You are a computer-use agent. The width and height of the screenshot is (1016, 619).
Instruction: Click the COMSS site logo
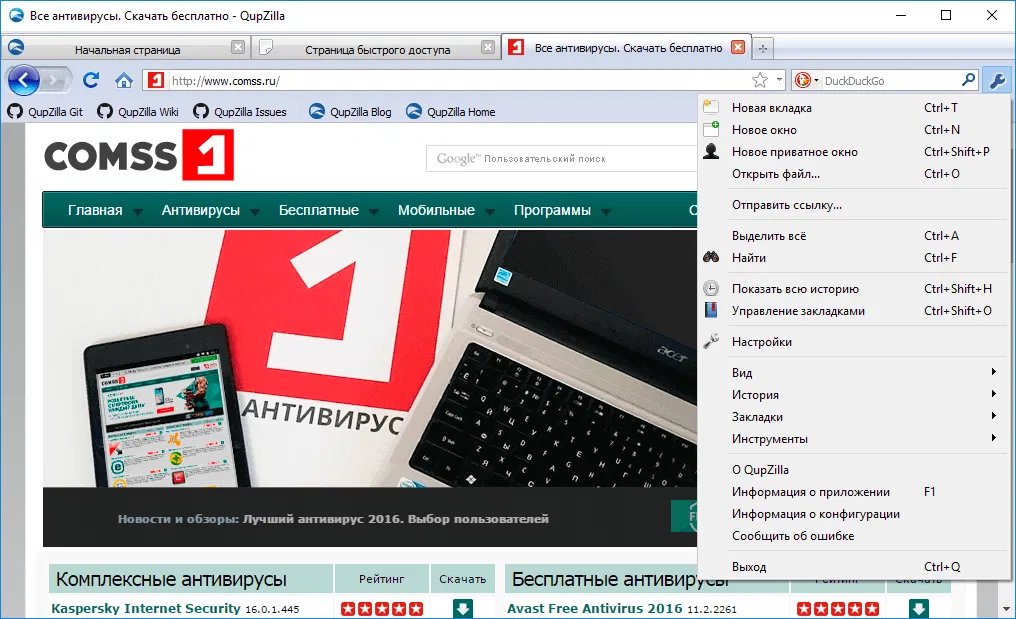[139, 155]
